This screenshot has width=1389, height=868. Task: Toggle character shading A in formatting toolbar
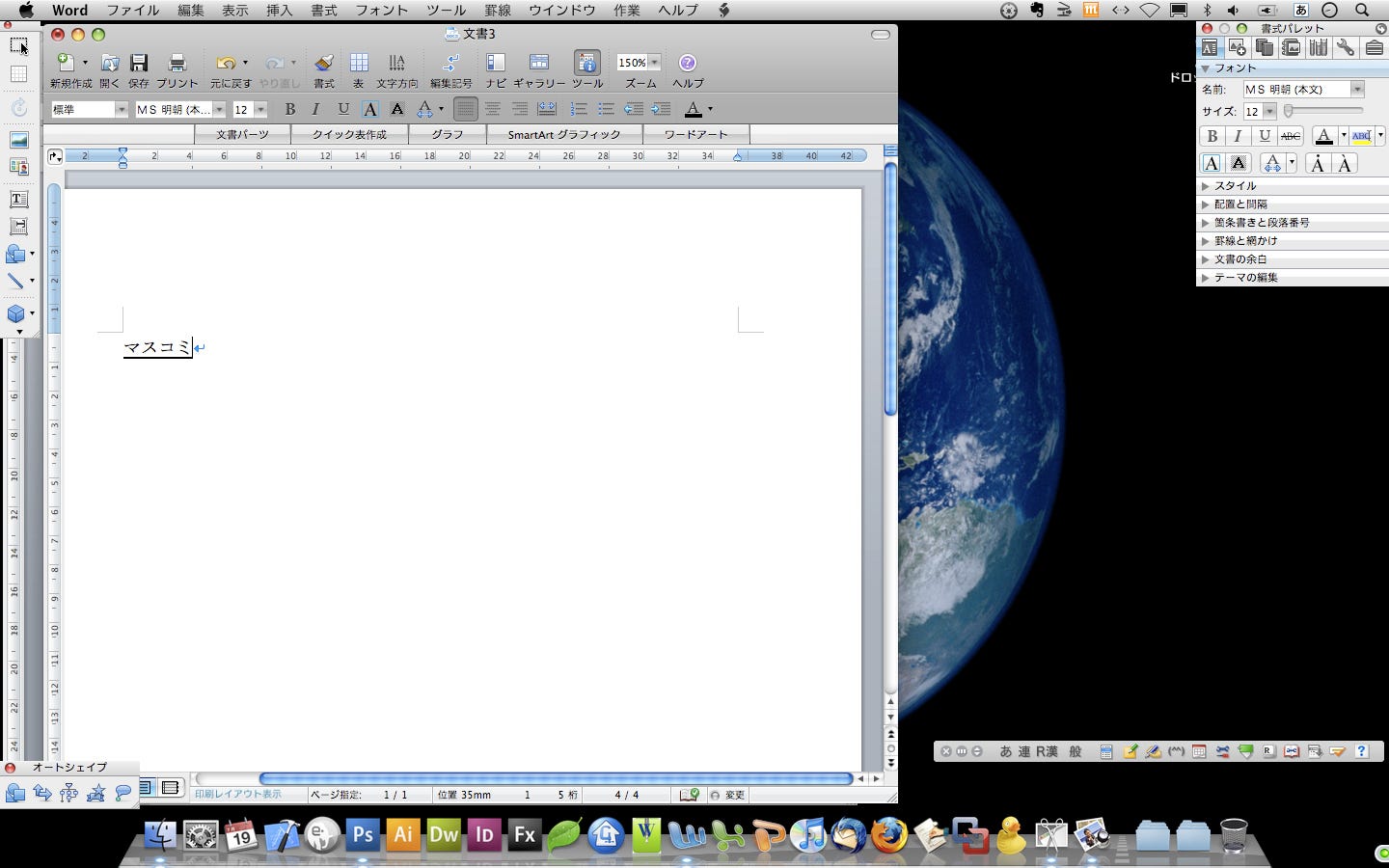click(396, 109)
